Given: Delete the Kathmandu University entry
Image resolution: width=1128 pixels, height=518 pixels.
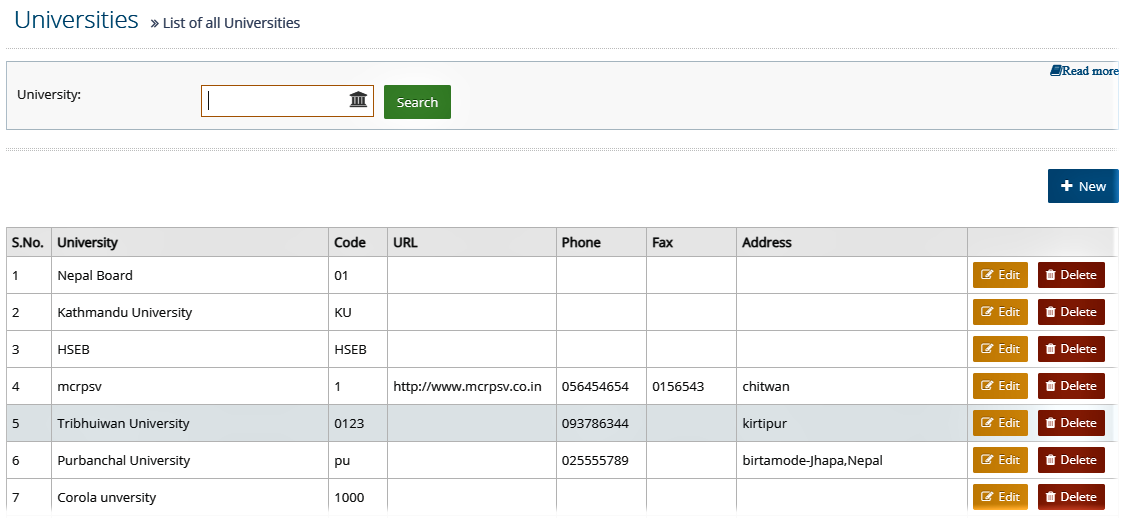Looking at the screenshot, I should [x=1071, y=312].
